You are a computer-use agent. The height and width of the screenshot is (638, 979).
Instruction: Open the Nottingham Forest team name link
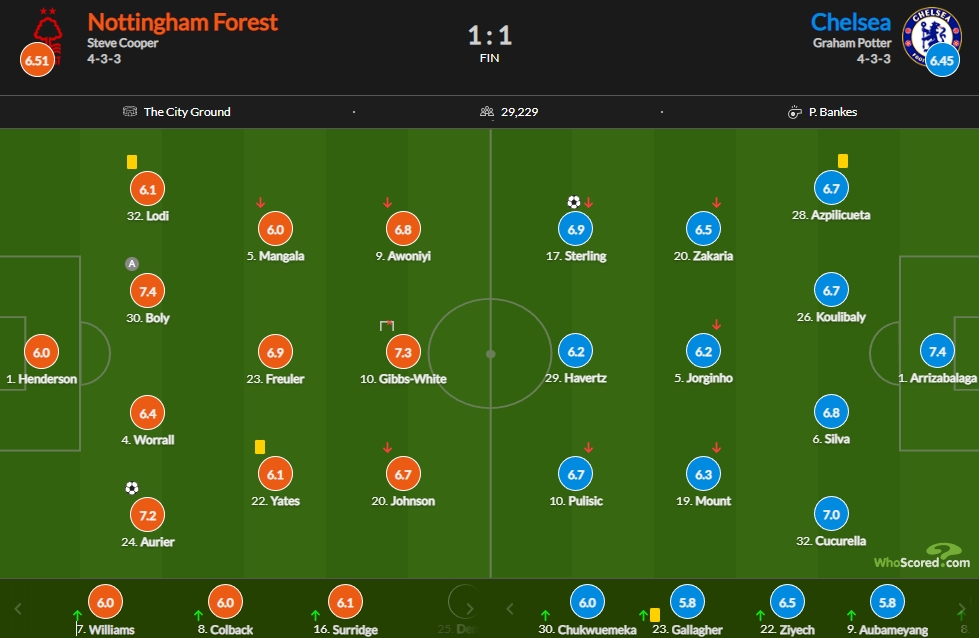(x=182, y=22)
